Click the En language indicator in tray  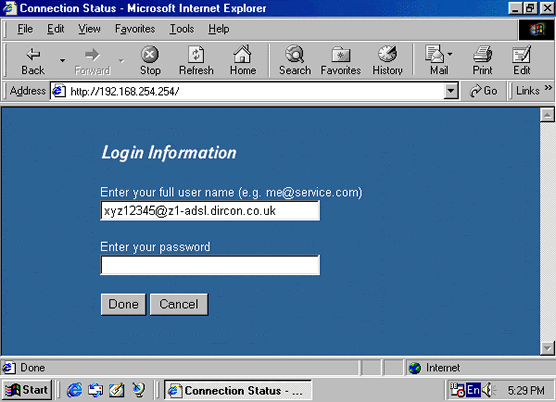tap(473, 390)
